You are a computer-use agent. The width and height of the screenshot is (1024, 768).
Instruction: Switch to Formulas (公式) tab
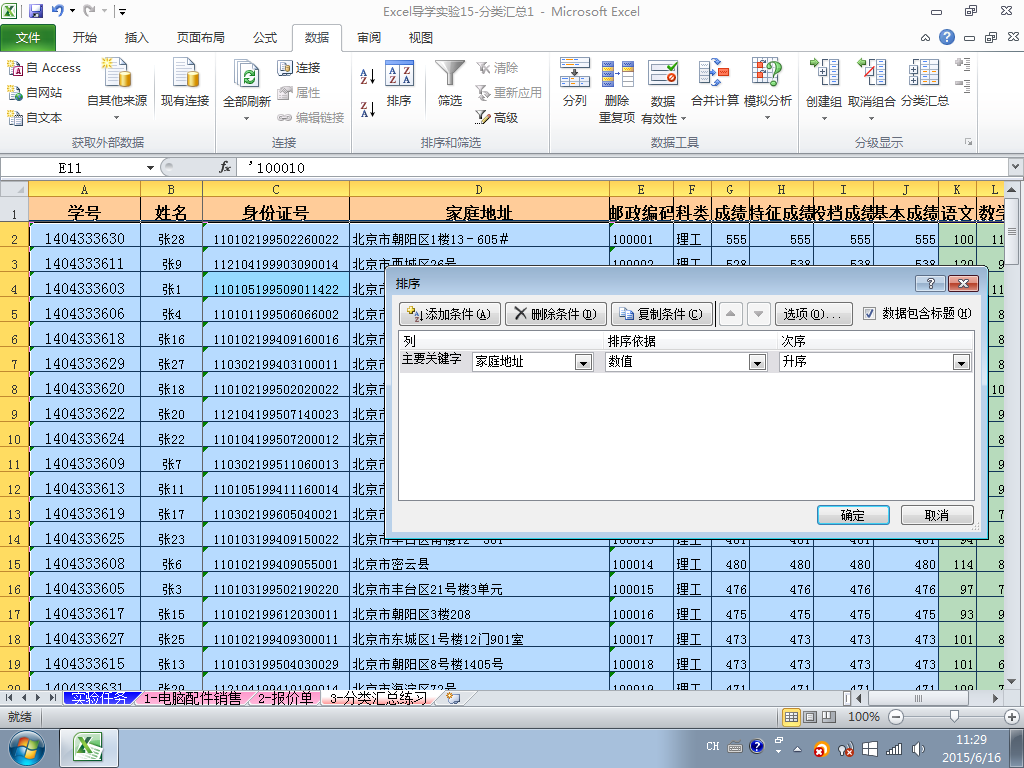265,38
